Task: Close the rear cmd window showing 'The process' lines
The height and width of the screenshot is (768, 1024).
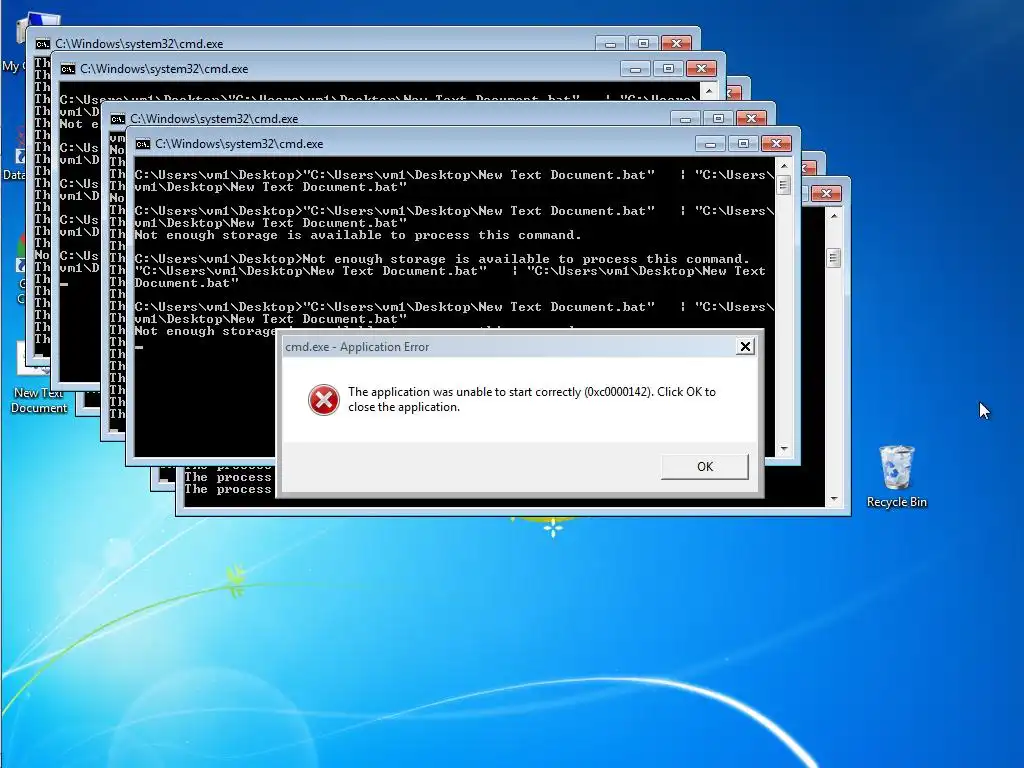Action: [826, 193]
